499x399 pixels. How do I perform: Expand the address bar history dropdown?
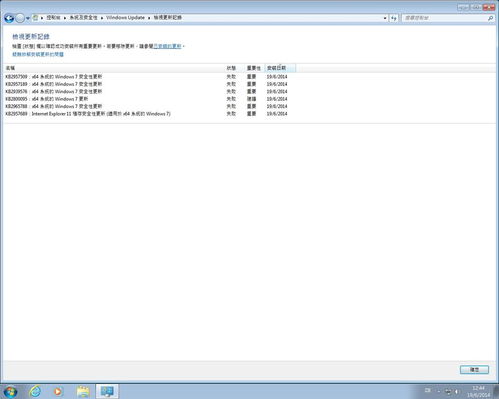pyautogui.click(x=385, y=18)
